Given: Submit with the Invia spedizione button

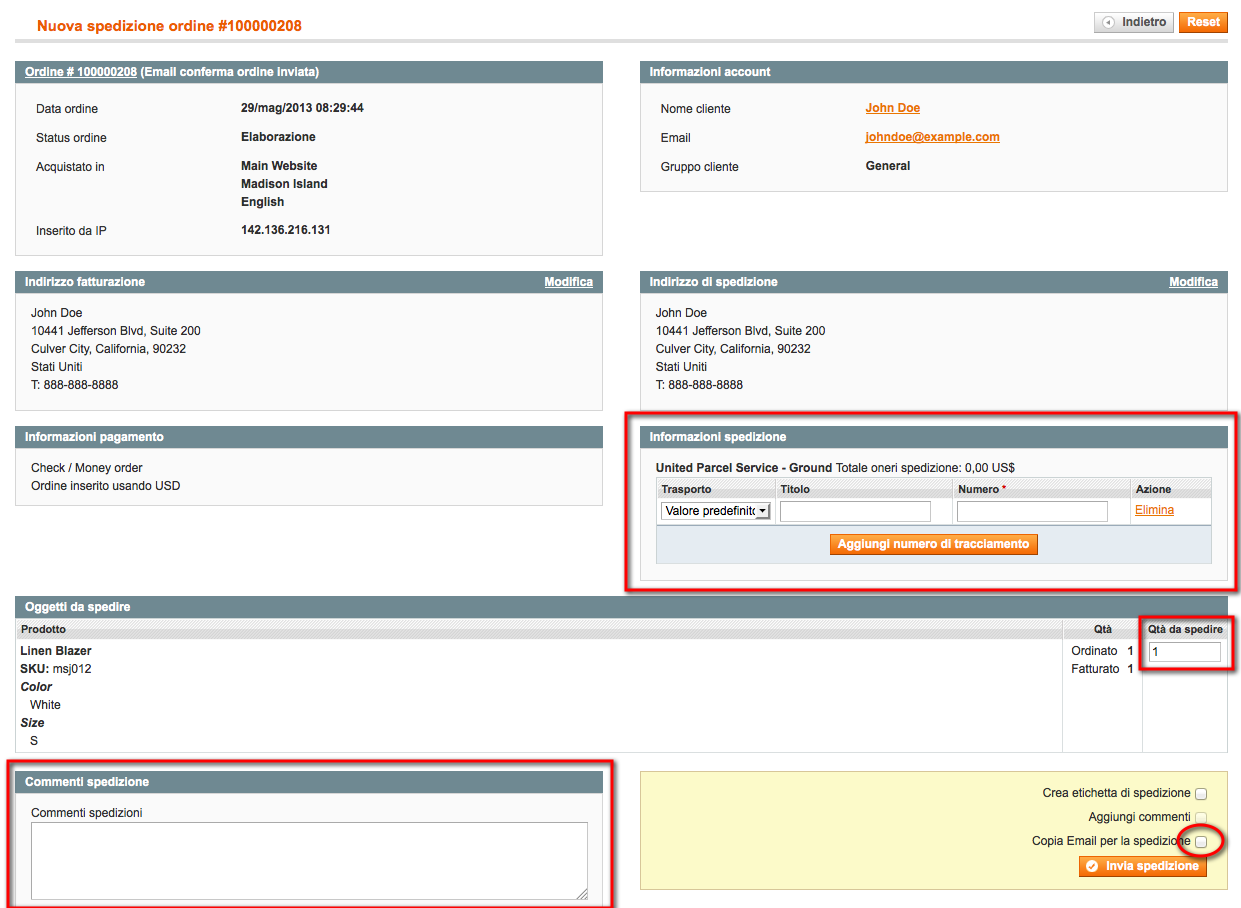Looking at the screenshot, I should (1142, 866).
